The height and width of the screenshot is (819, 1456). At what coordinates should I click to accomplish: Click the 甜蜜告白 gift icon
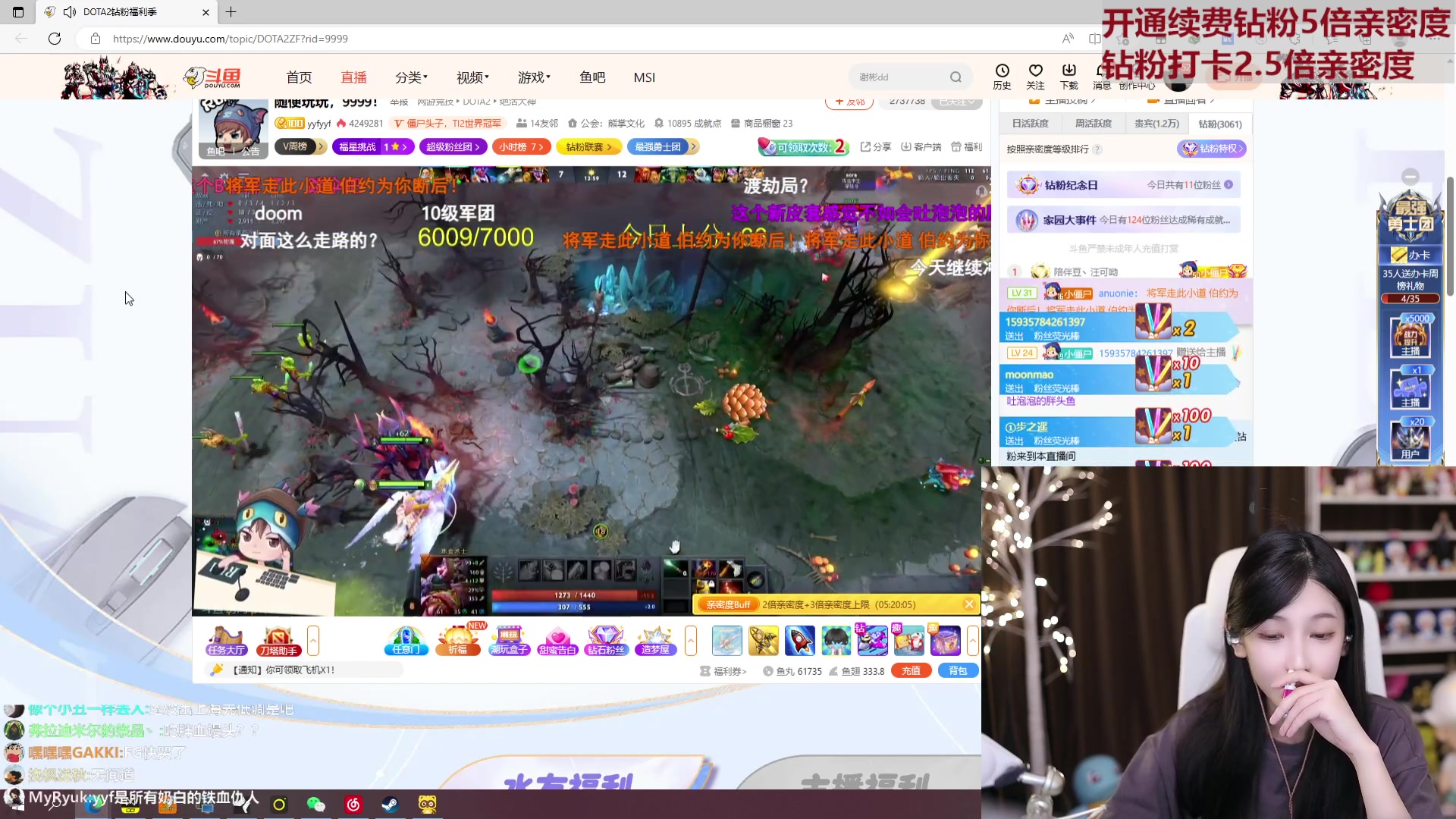pyautogui.click(x=558, y=641)
